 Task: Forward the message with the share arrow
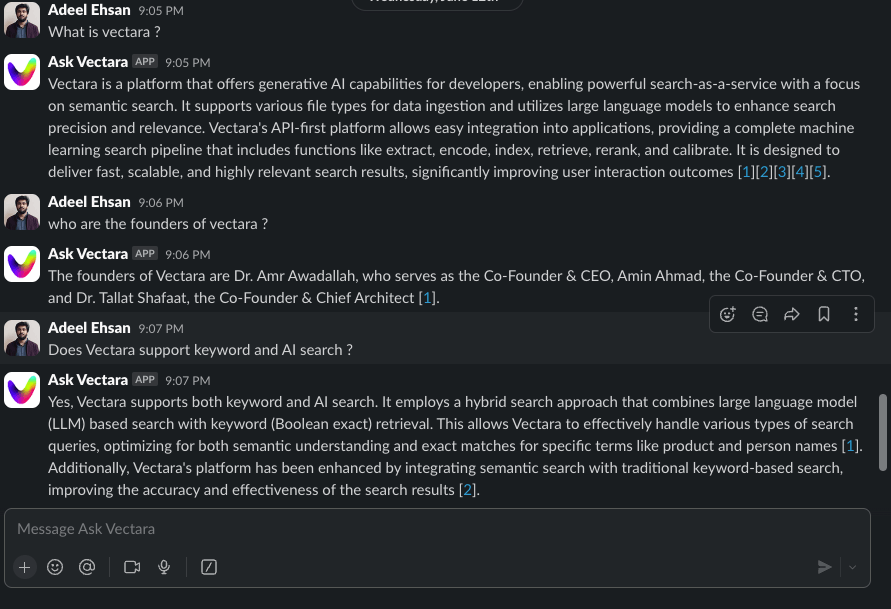[x=792, y=314]
